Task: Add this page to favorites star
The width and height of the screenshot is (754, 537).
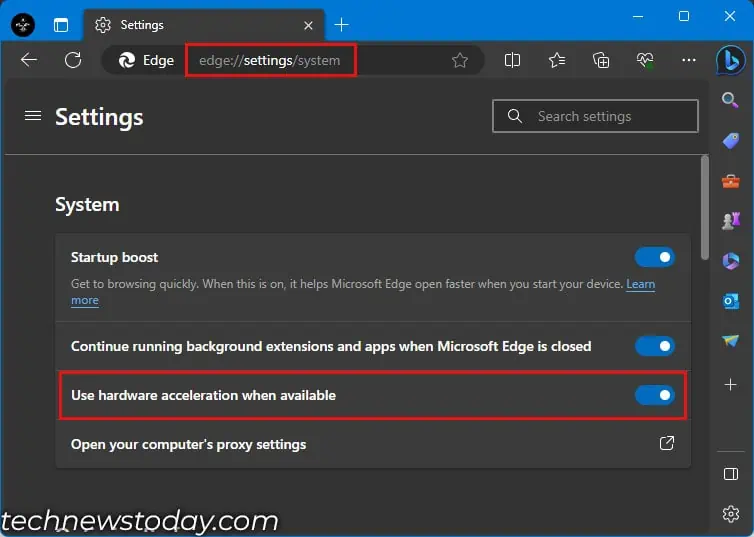Action: pyautogui.click(x=460, y=60)
